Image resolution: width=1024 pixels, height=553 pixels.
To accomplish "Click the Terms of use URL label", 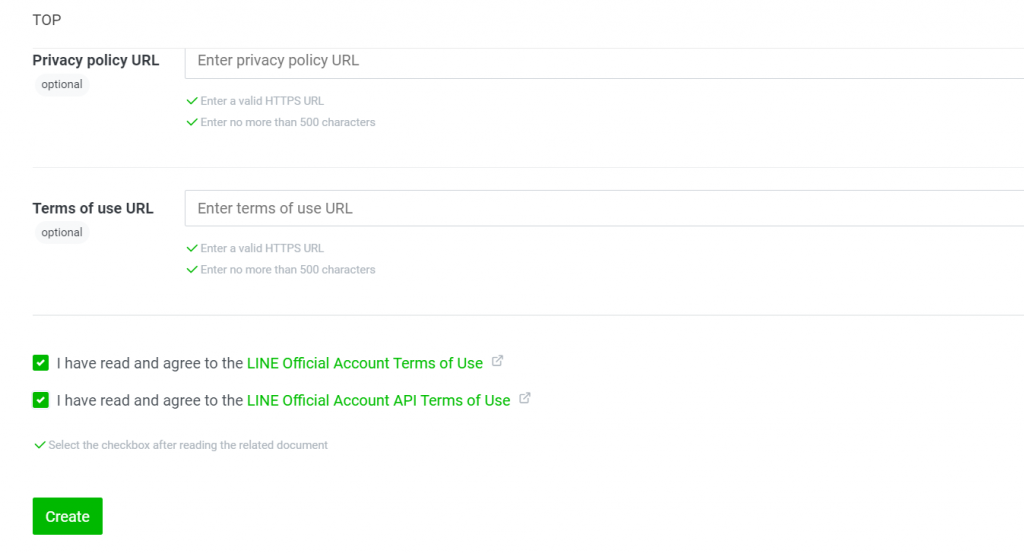I will [93, 208].
